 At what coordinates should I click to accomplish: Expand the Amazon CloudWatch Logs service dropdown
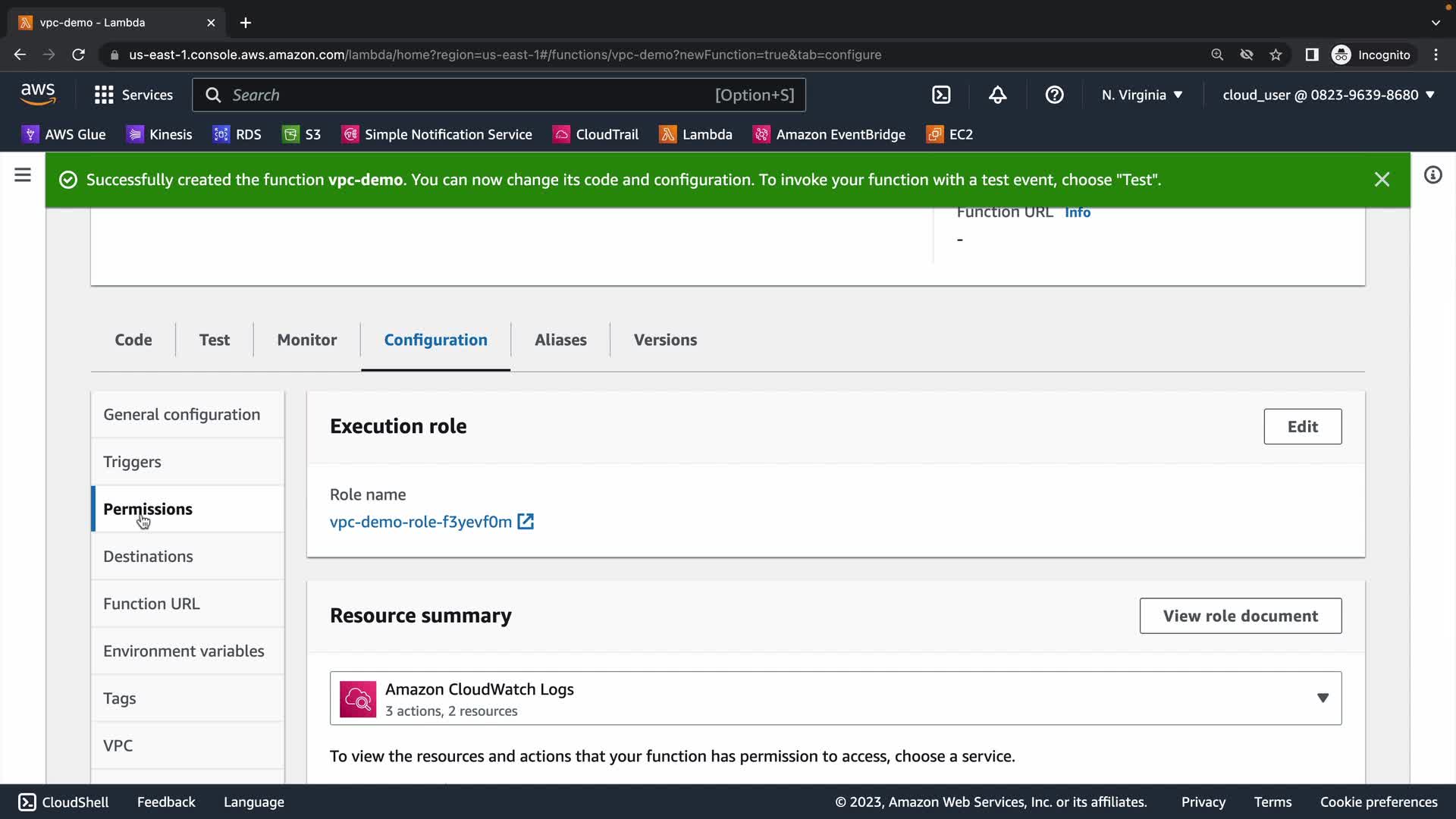[x=1323, y=698]
